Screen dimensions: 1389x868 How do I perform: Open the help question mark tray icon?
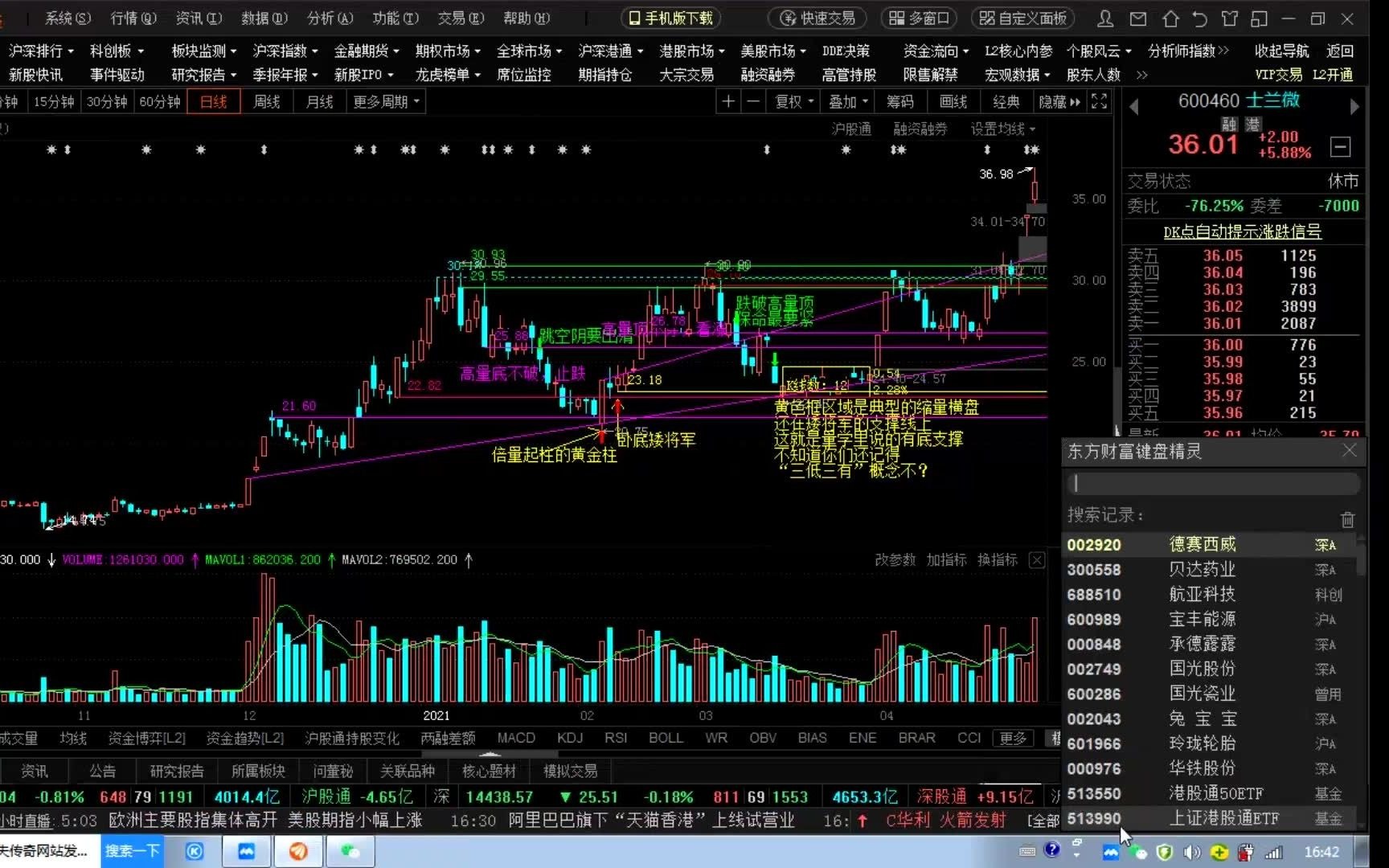point(1051,850)
